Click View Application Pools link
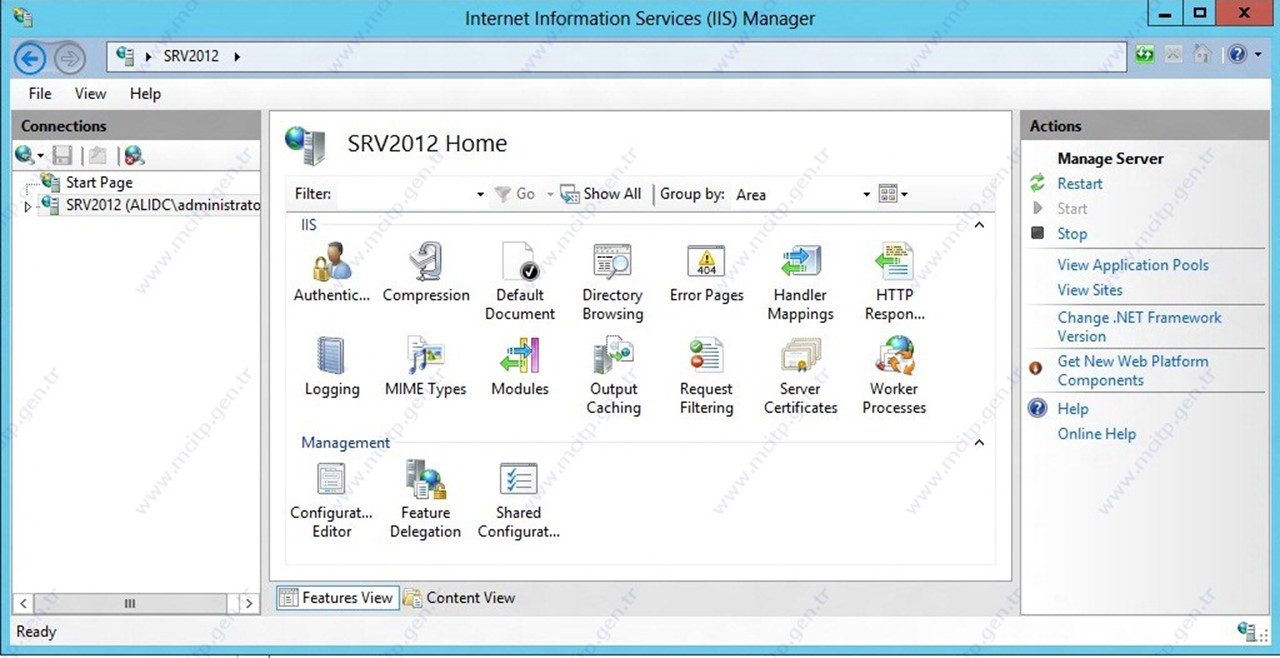Viewport: 1280px width, 658px height. coord(1132,265)
